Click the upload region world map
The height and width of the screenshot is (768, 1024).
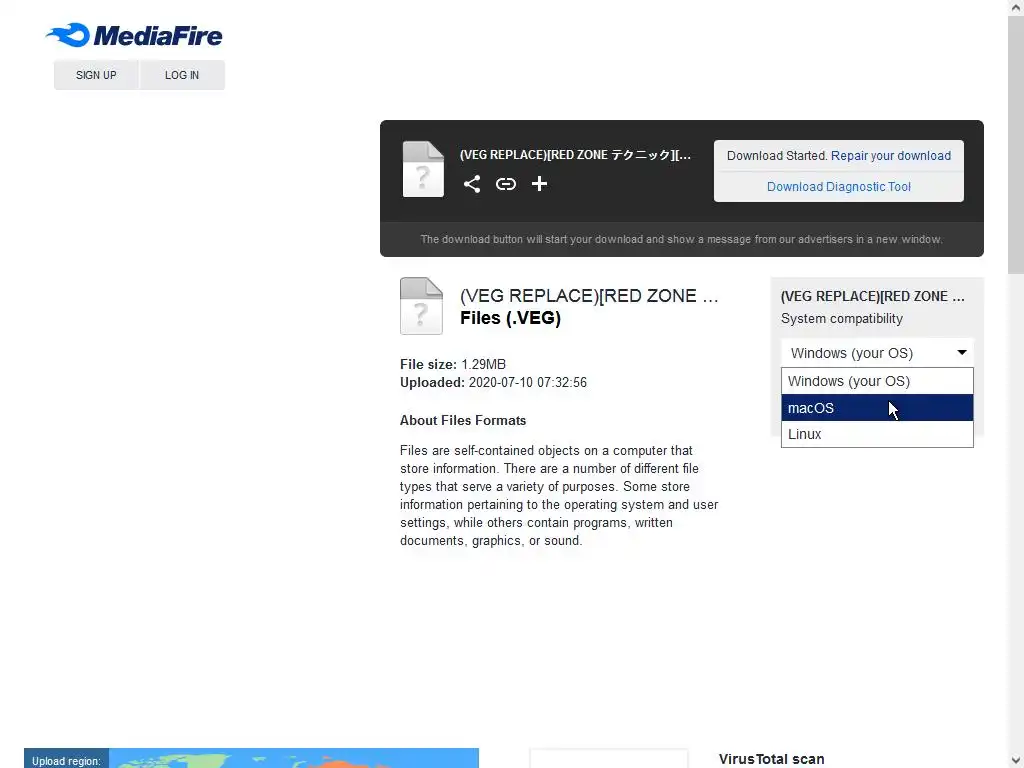click(294, 758)
